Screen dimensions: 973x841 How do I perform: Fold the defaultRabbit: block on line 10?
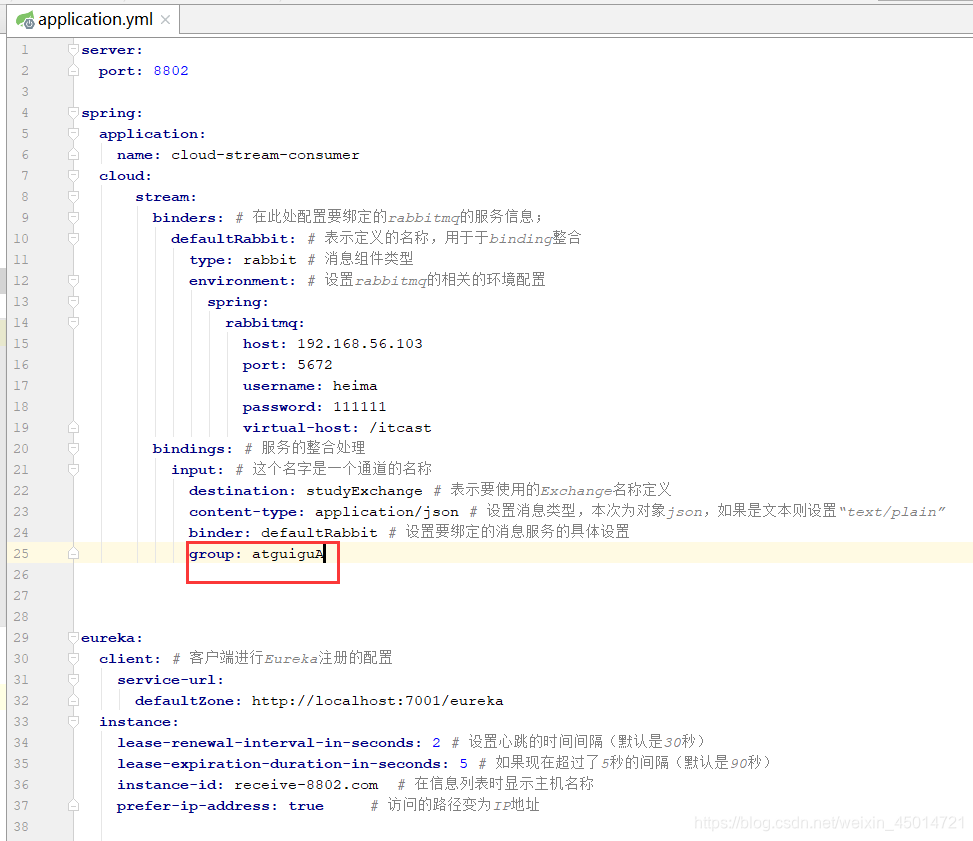tap(73, 238)
